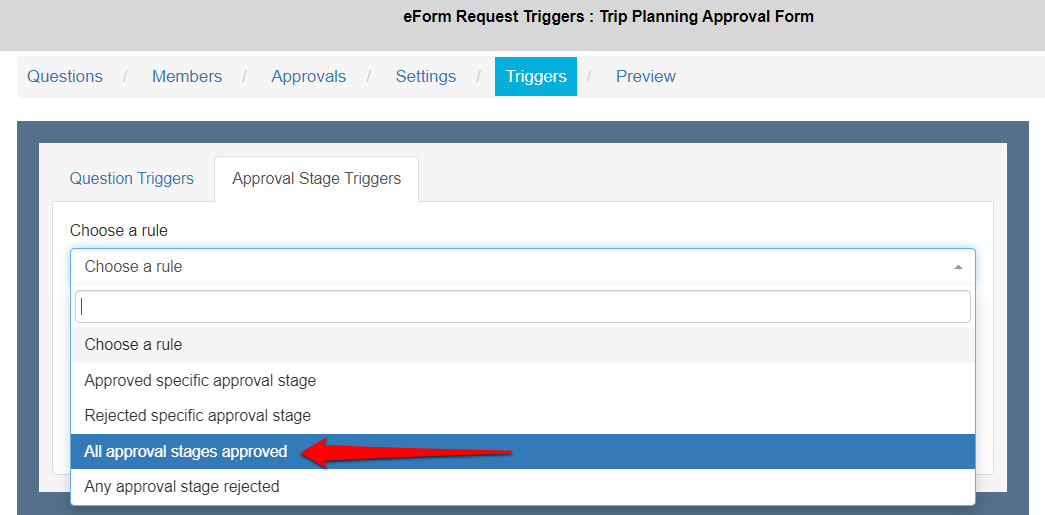1045x515 pixels.
Task: Navigate to the Approvals section
Action: click(309, 76)
